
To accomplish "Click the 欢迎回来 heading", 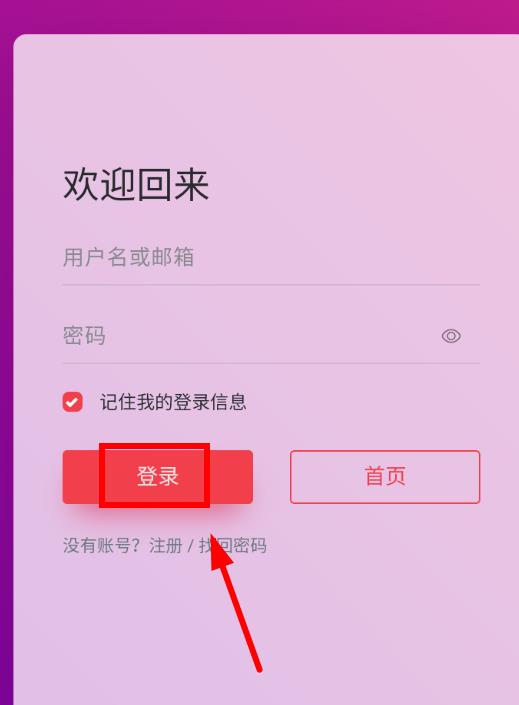I will click(x=136, y=185).
